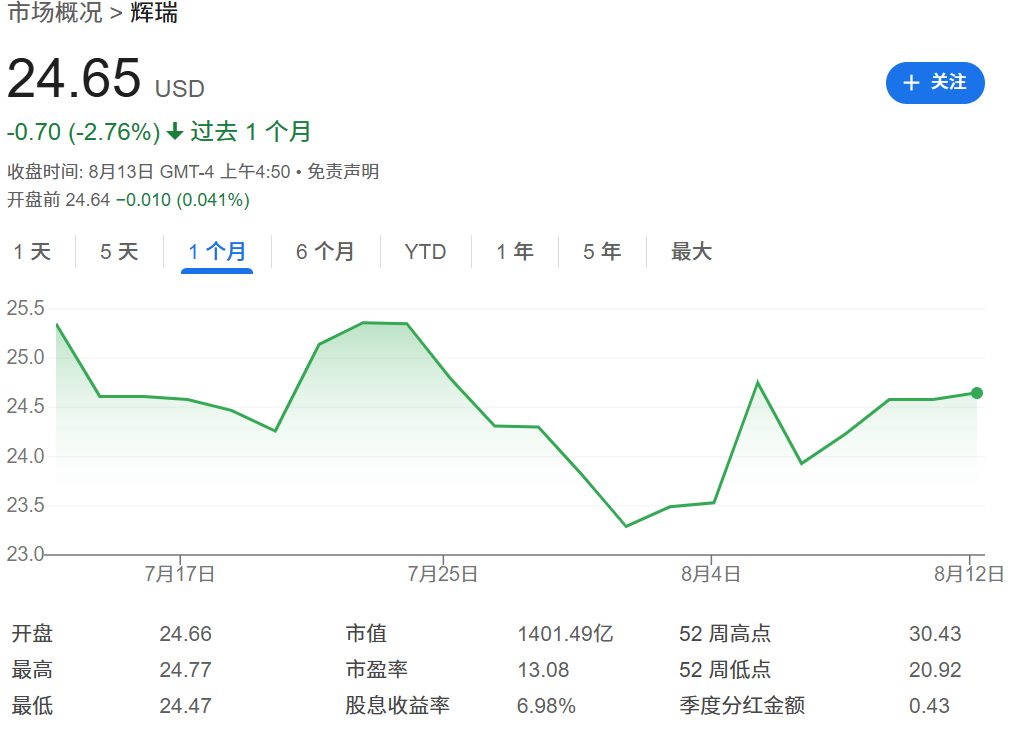Click the 开盘 value 24.66
The height and width of the screenshot is (731, 1017).
[x=185, y=634]
